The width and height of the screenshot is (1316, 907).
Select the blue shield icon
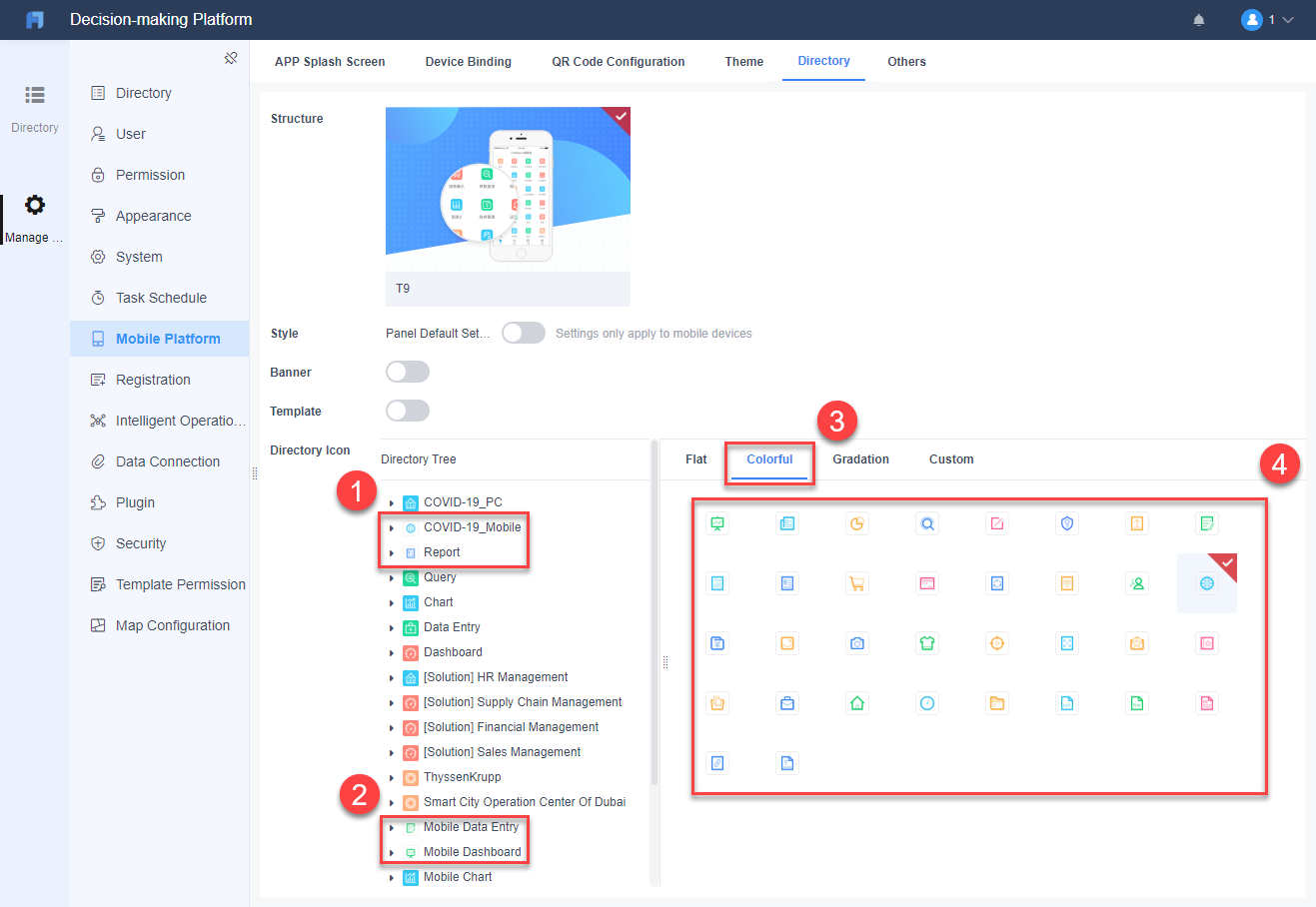click(x=1067, y=523)
